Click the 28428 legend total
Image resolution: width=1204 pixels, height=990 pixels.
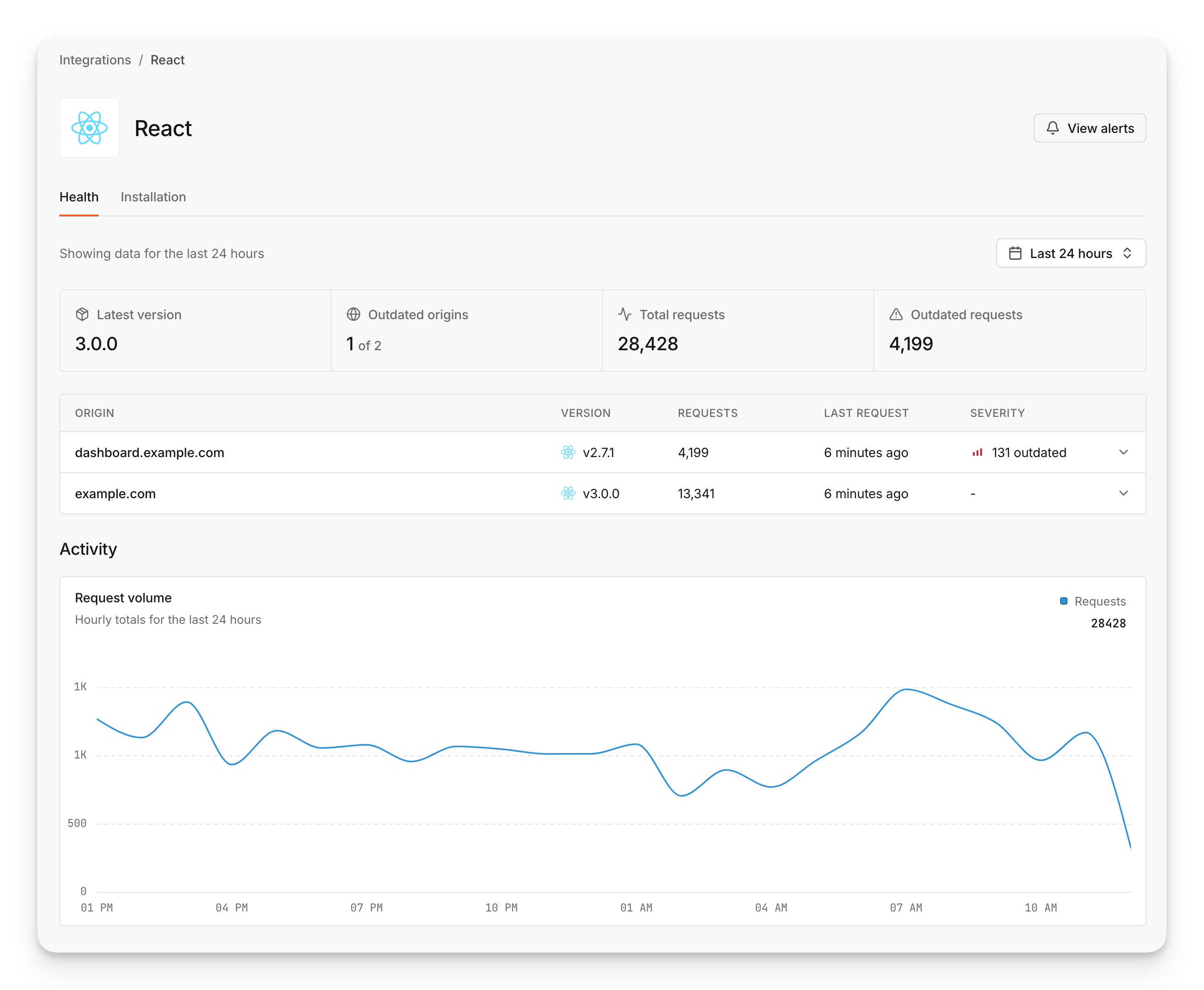click(1108, 623)
